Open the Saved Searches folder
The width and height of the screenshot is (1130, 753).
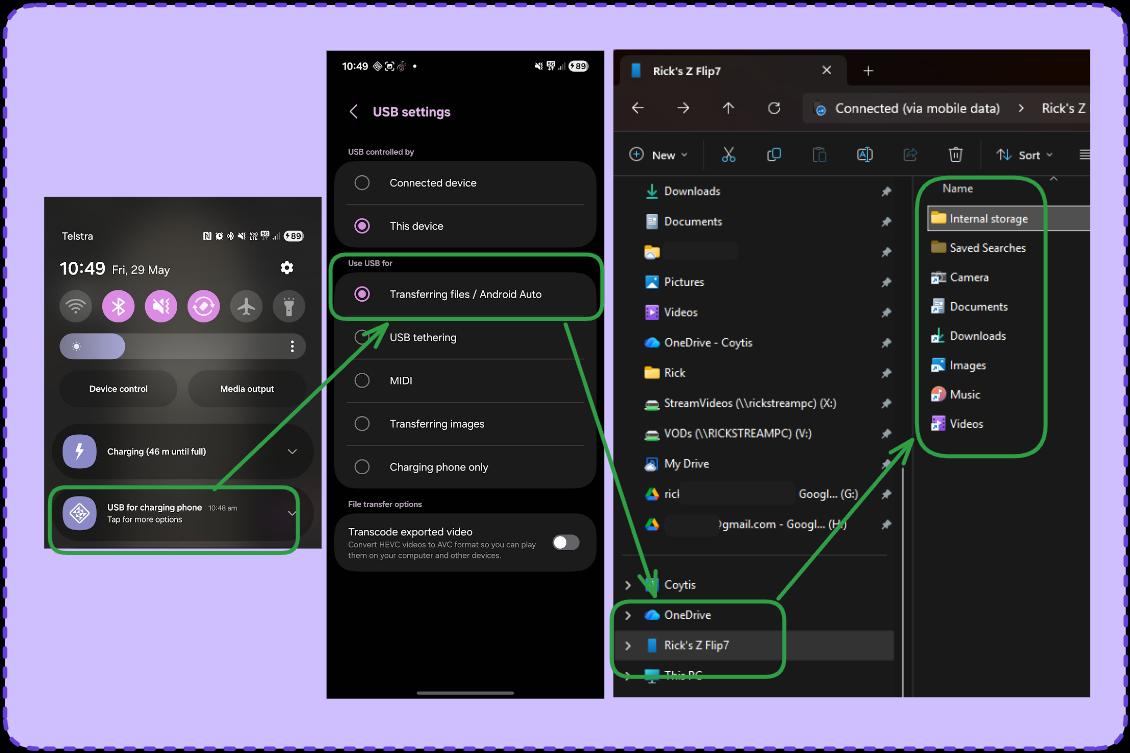click(x=987, y=248)
